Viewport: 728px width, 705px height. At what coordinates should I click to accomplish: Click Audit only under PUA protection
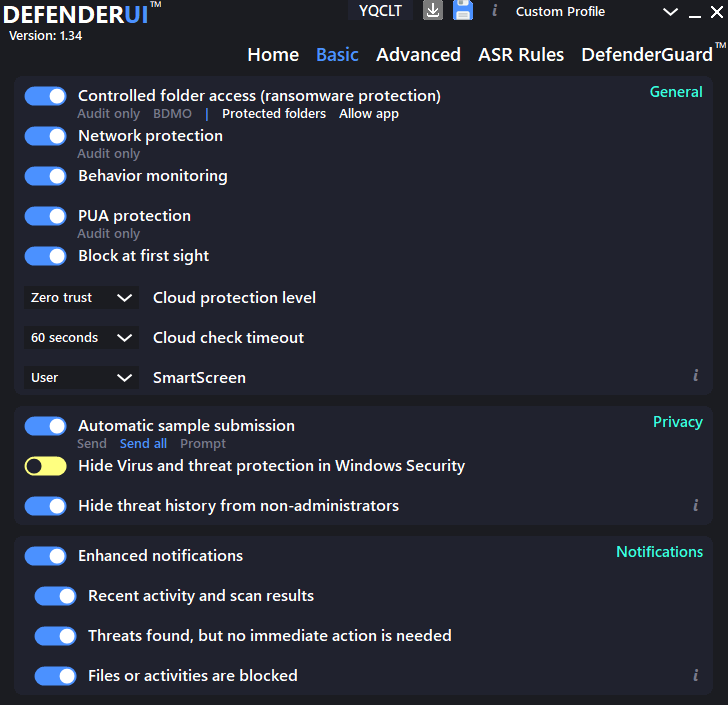[109, 234]
